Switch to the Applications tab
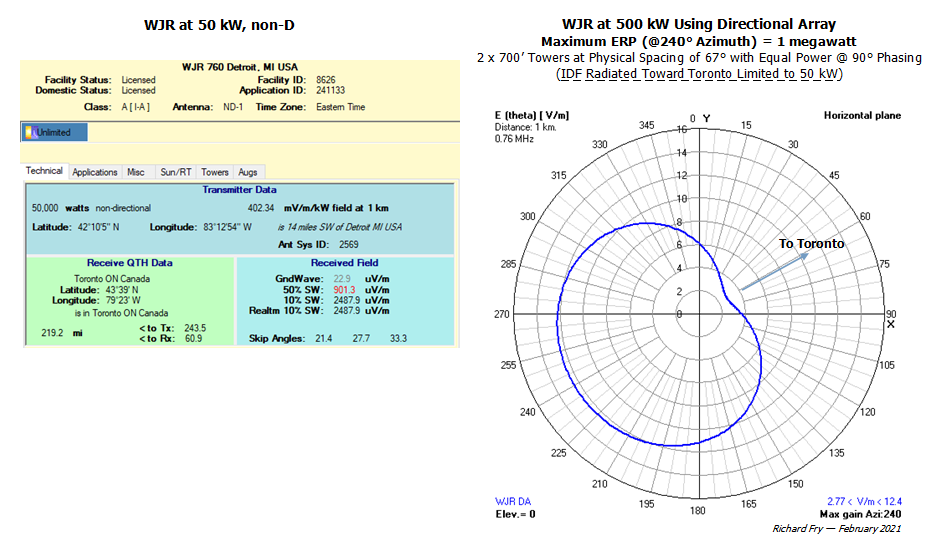This screenshot has width=949, height=541. coord(94,172)
